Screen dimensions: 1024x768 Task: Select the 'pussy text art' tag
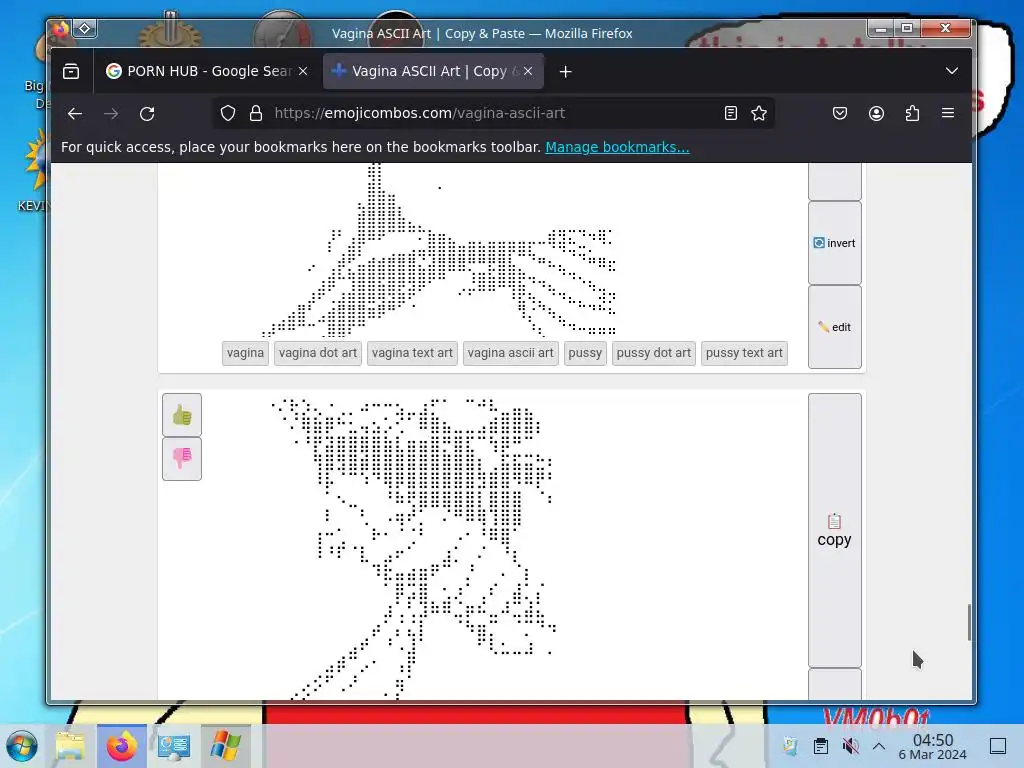(744, 353)
